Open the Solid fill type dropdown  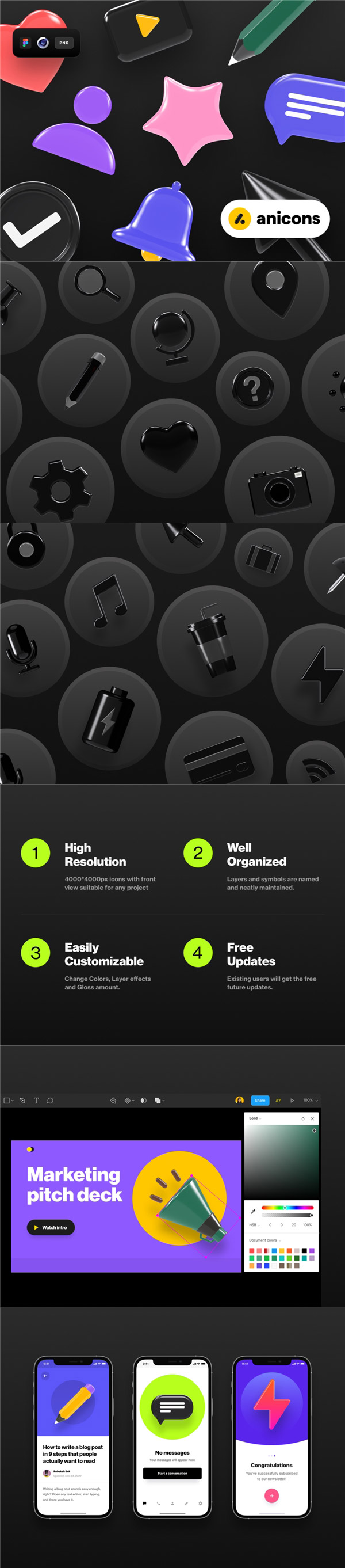(x=254, y=1118)
